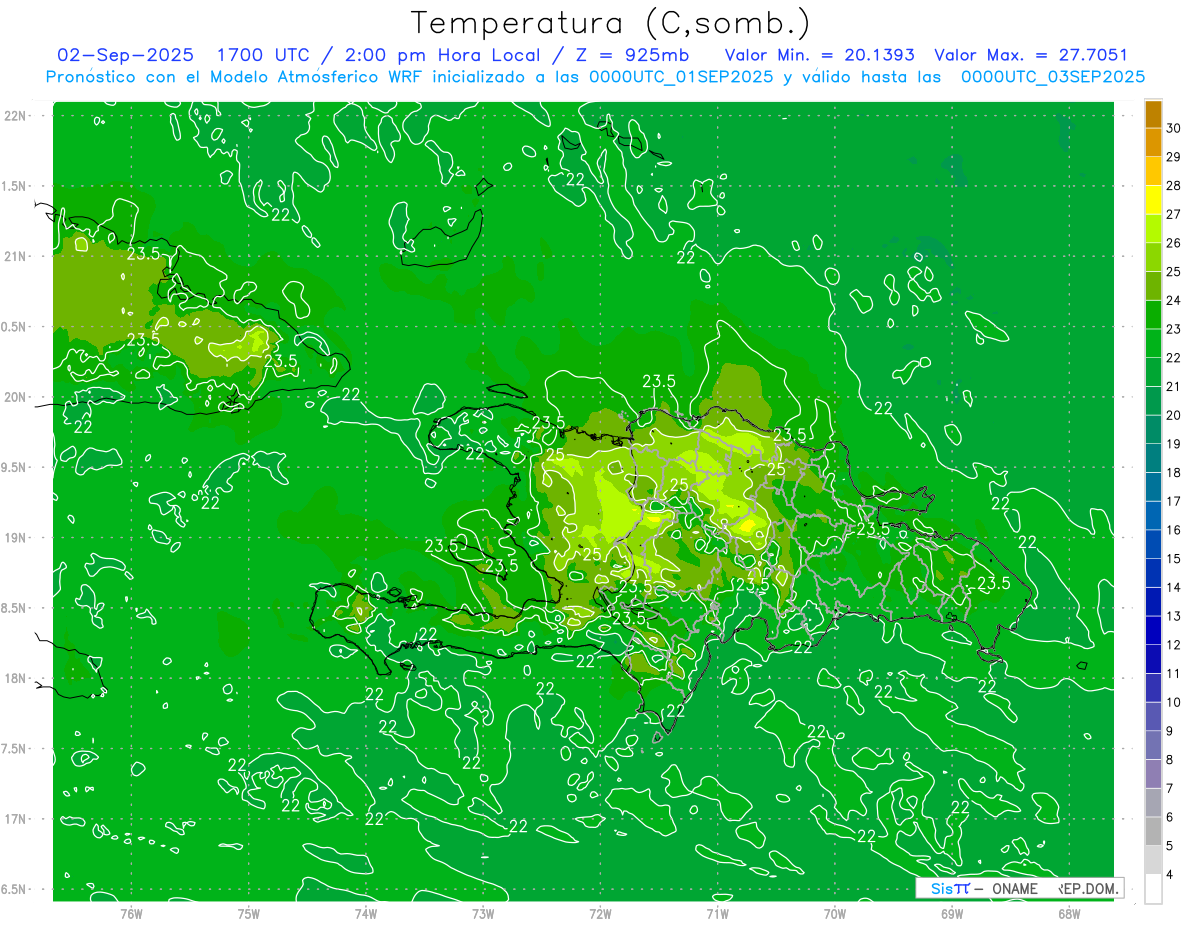
Task: Click the '74W' longitude axis label
Action: [x=366, y=913]
